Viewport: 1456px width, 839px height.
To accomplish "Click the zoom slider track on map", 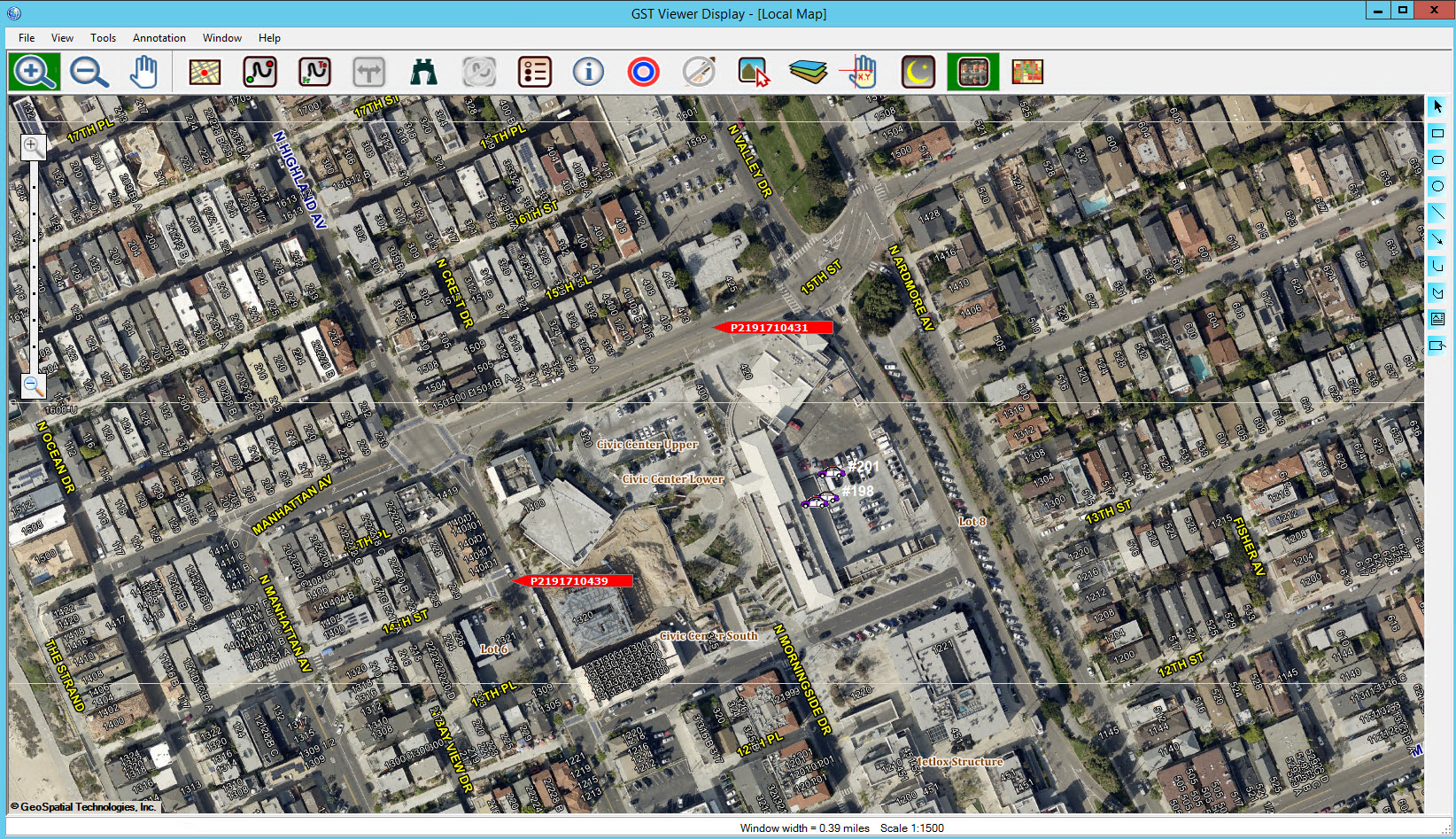I will (x=34, y=266).
